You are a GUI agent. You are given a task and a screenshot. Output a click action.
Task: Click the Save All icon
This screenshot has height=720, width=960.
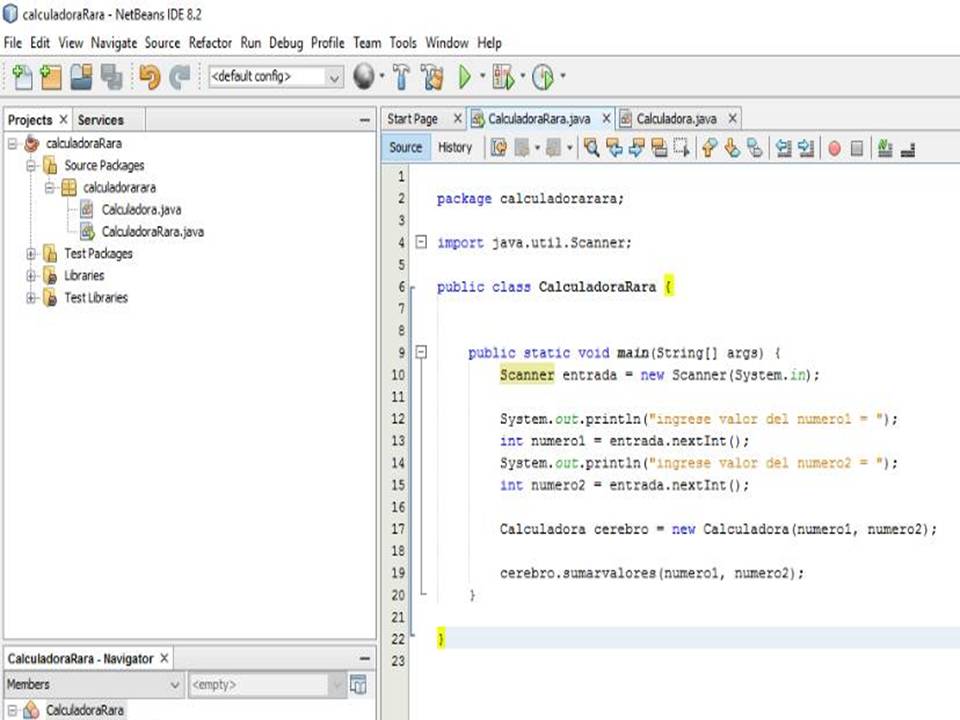[x=110, y=77]
